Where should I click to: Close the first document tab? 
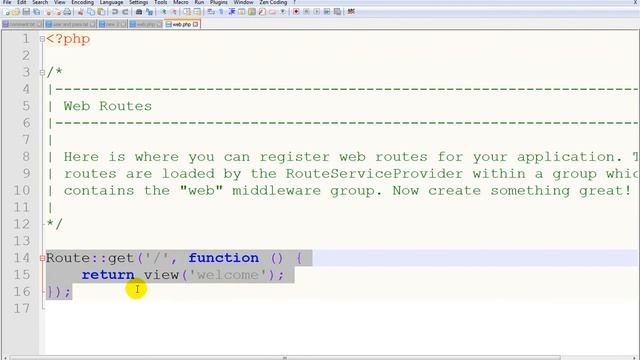coord(39,24)
